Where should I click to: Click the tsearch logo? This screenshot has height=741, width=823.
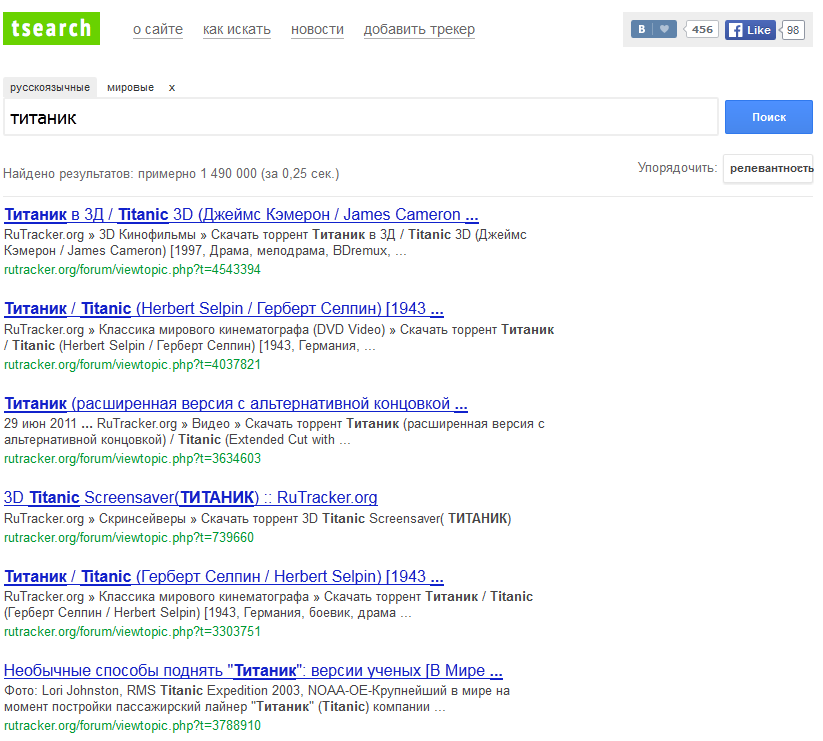click(52, 28)
